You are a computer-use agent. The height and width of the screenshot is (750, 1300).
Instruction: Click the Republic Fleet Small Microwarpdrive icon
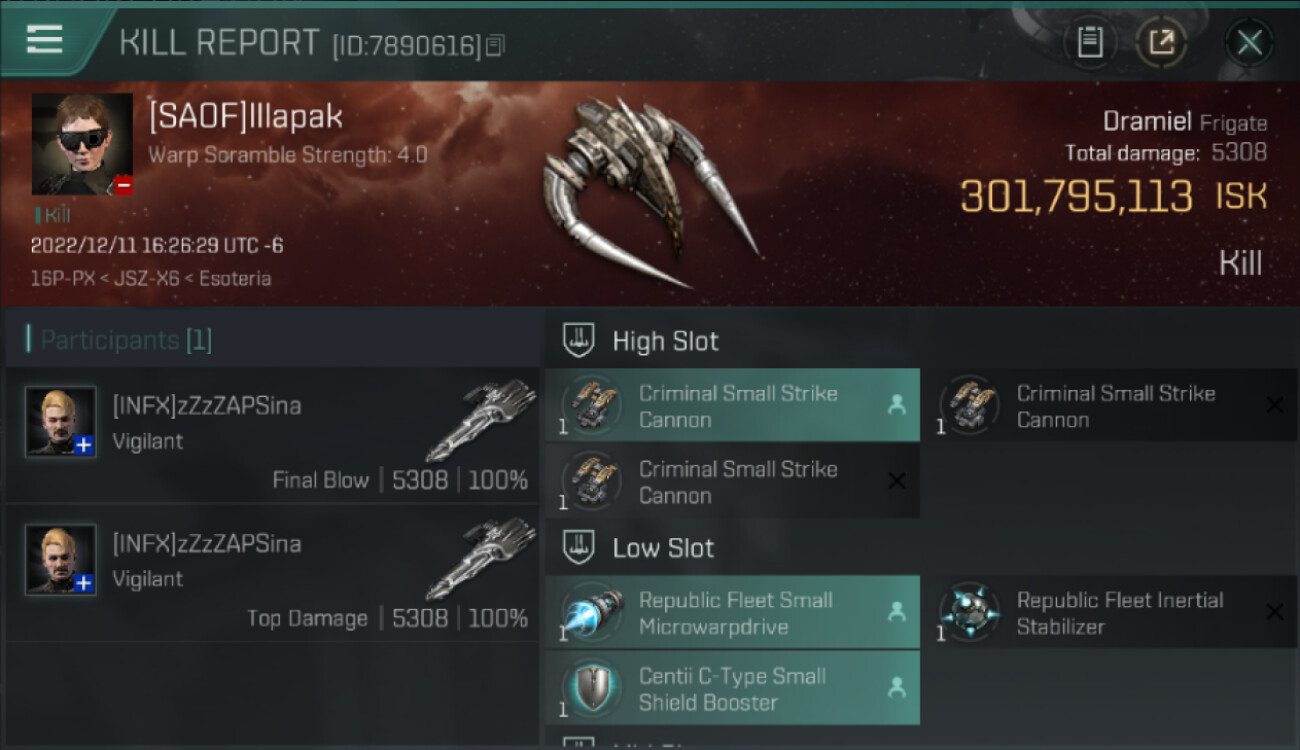pos(591,613)
